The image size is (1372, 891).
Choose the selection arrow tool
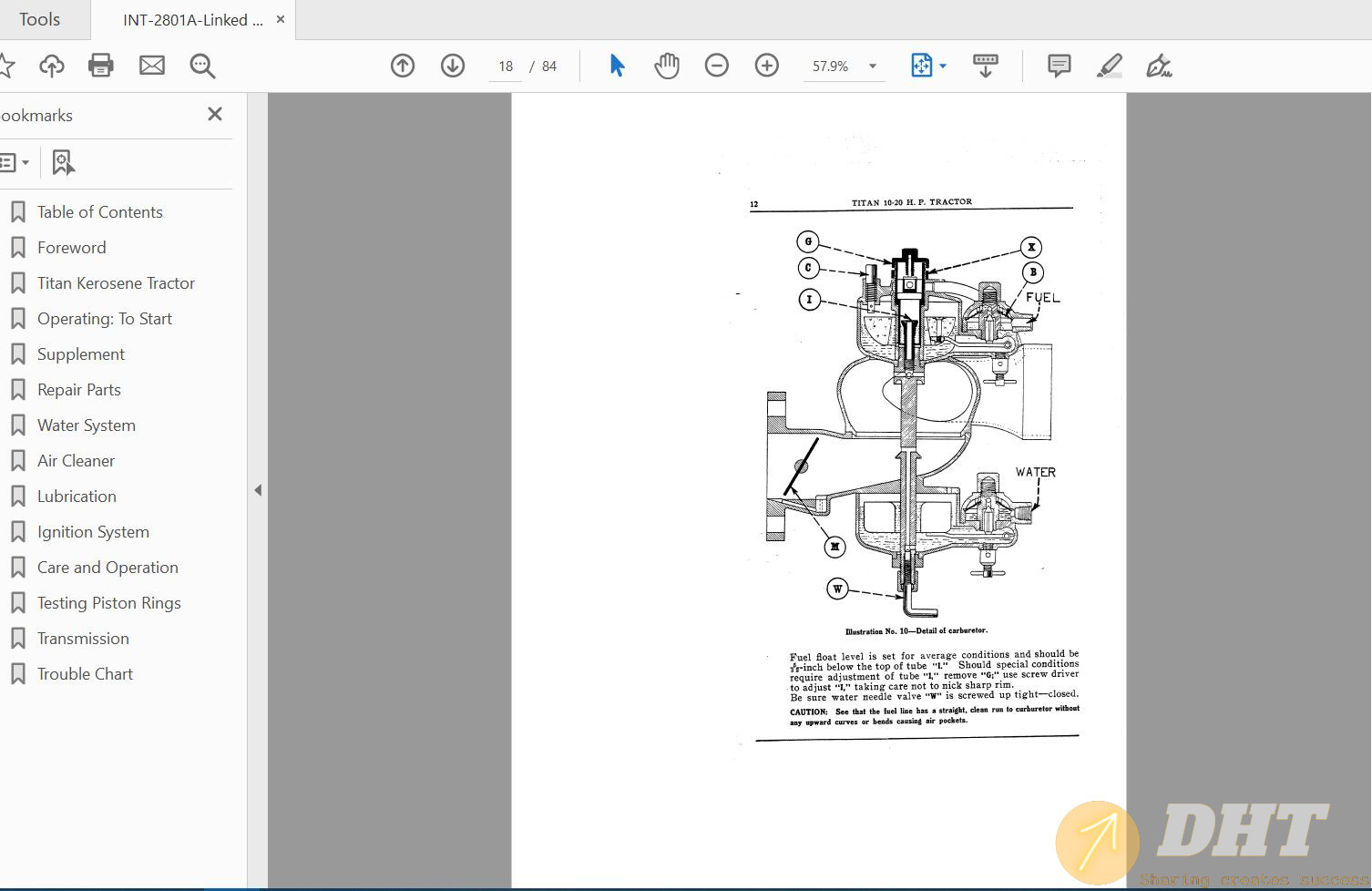click(617, 66)
